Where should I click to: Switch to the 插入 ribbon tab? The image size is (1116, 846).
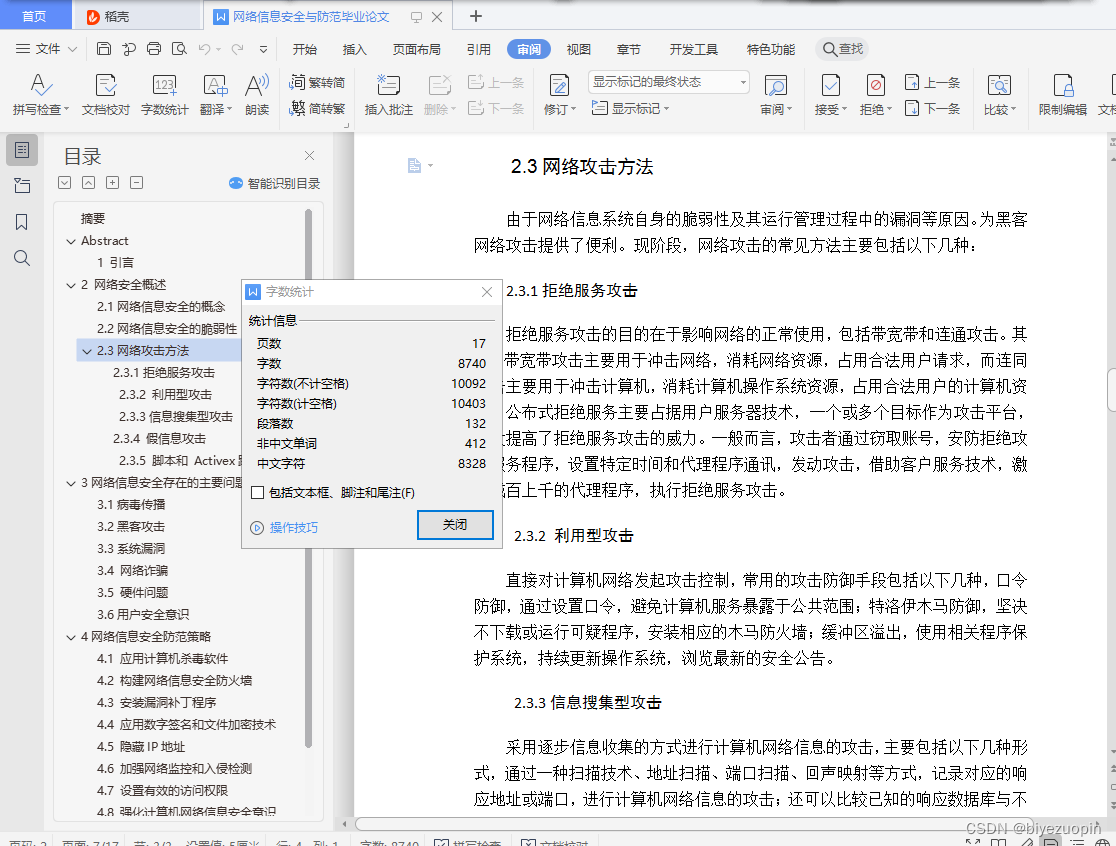coord(354,47)
